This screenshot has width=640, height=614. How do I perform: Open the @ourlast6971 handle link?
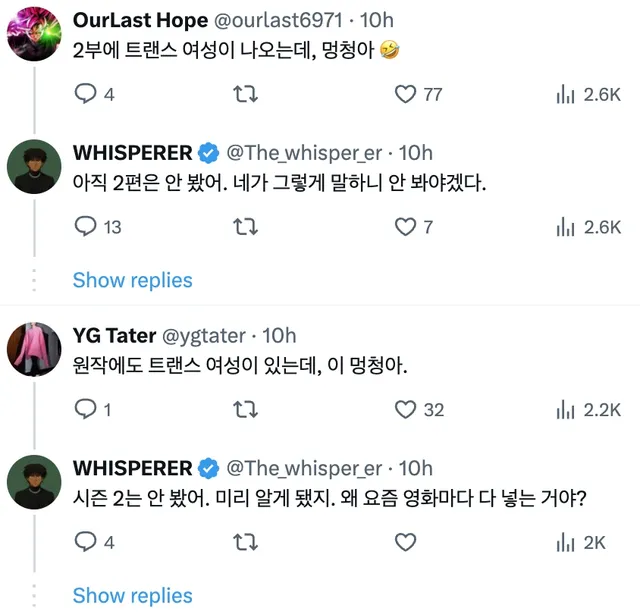pos(299,21)
